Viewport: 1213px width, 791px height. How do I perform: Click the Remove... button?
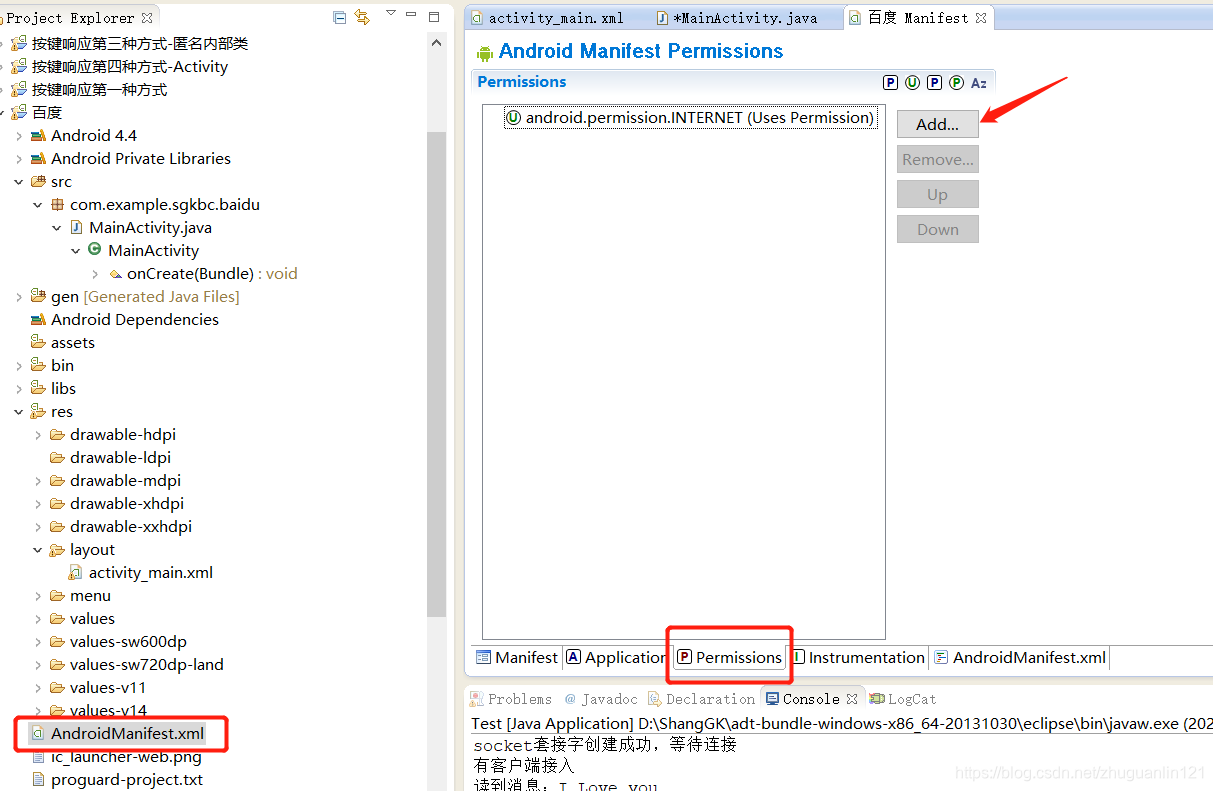(x=937, y=159)
